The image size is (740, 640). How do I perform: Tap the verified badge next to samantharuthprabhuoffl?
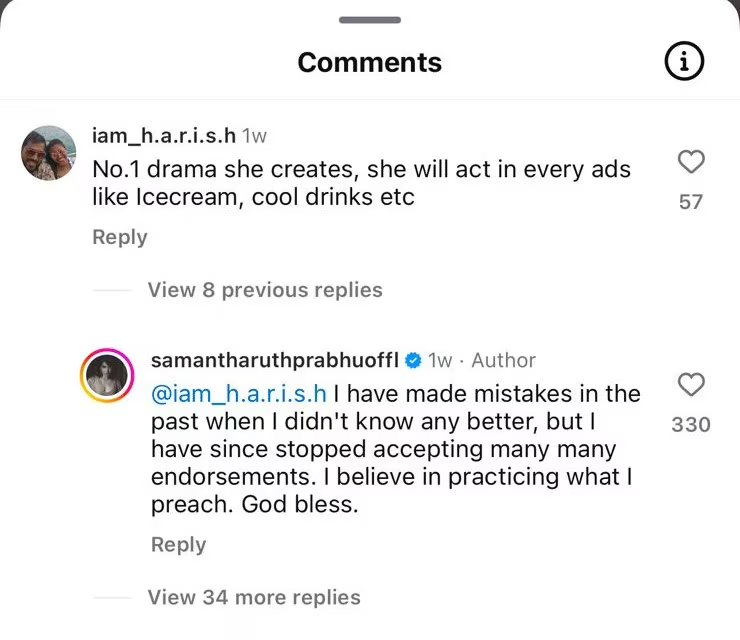click(x=412, y=360)
